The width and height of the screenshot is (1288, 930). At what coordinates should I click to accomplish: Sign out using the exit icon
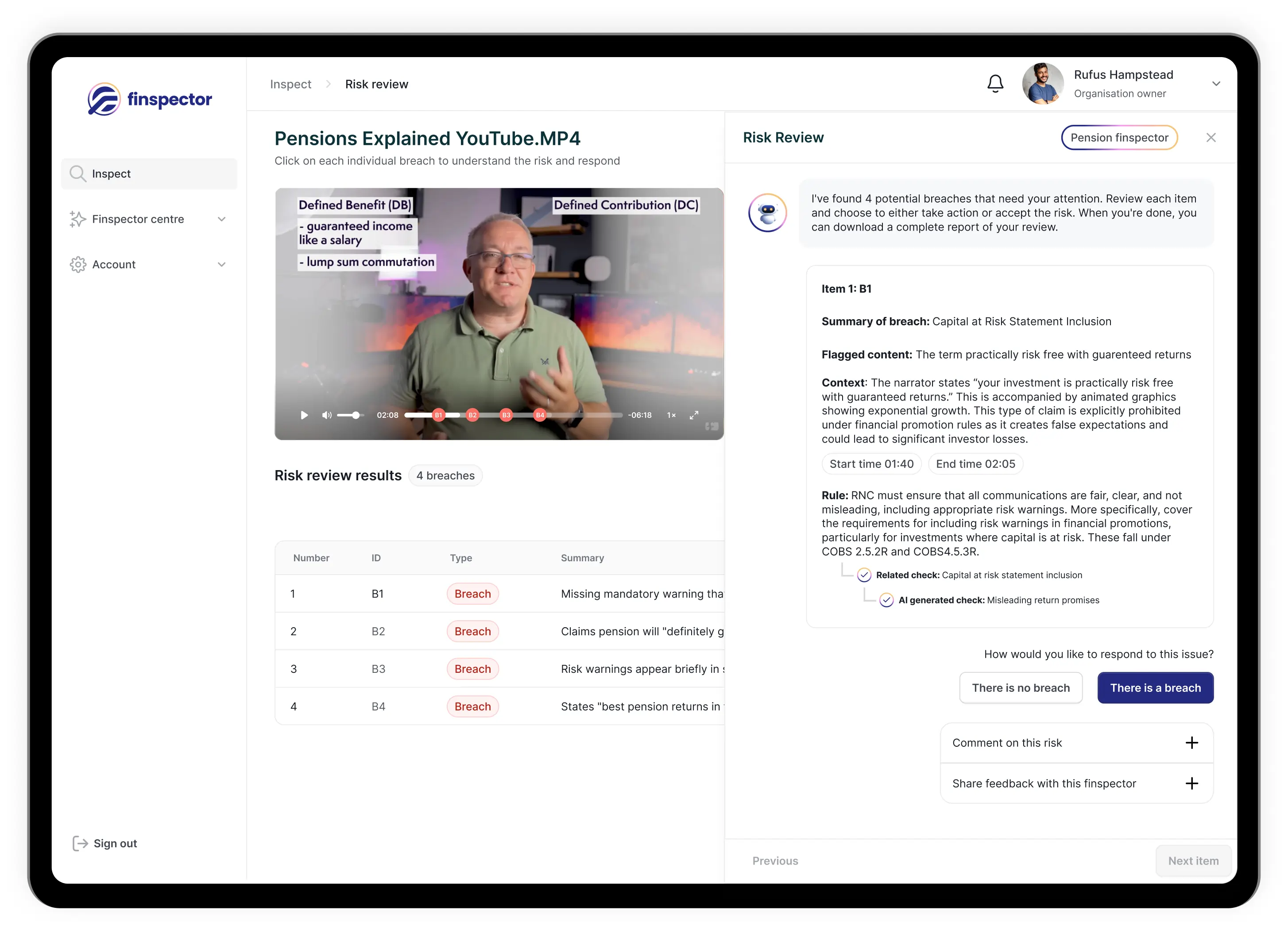[80, 843]
